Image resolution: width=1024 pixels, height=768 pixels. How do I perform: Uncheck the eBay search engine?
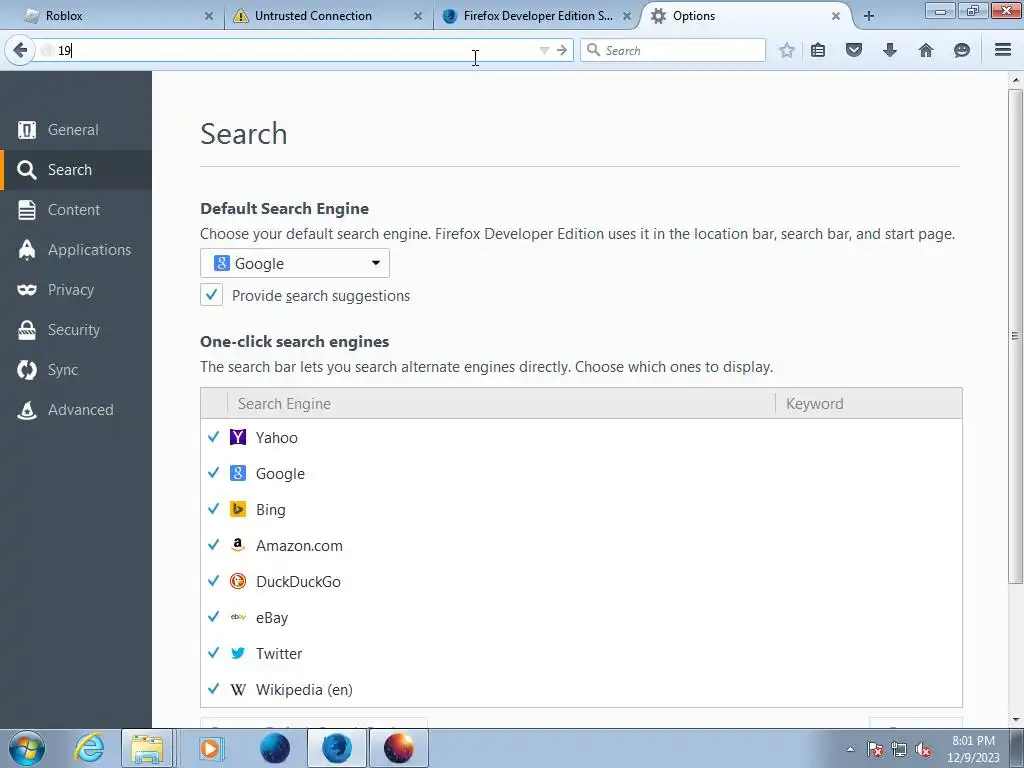click(213, 616)
